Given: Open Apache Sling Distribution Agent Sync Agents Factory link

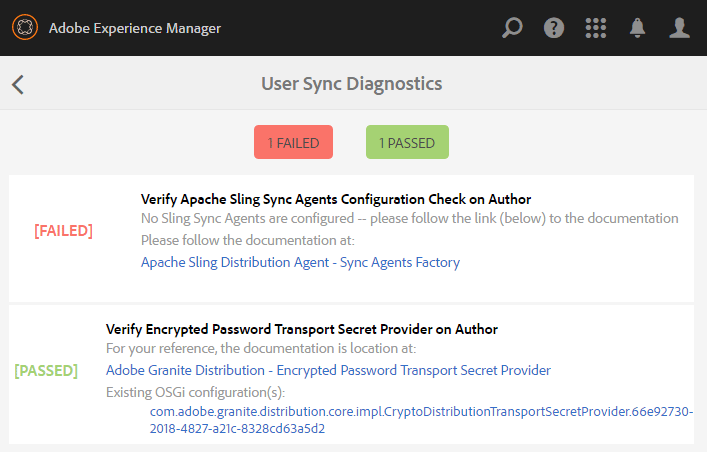Looking at the screenshot, I should pos(300,262).
